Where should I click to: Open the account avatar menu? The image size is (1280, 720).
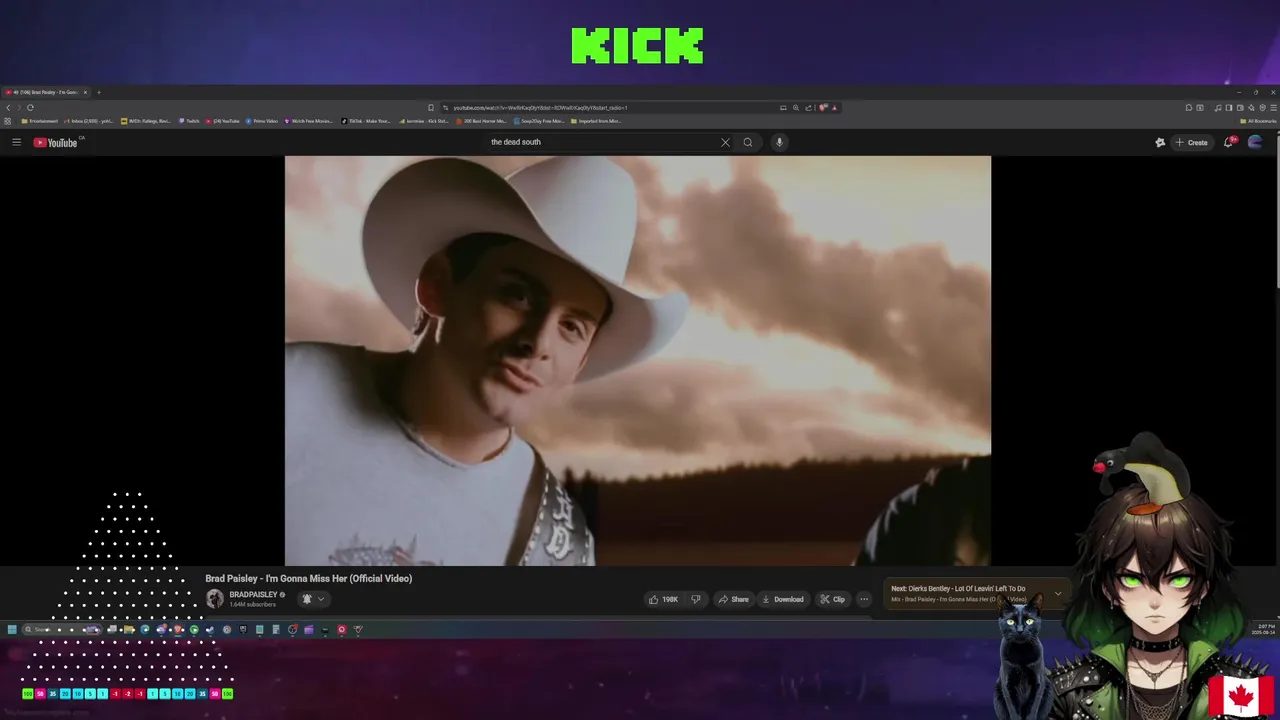1255,142
